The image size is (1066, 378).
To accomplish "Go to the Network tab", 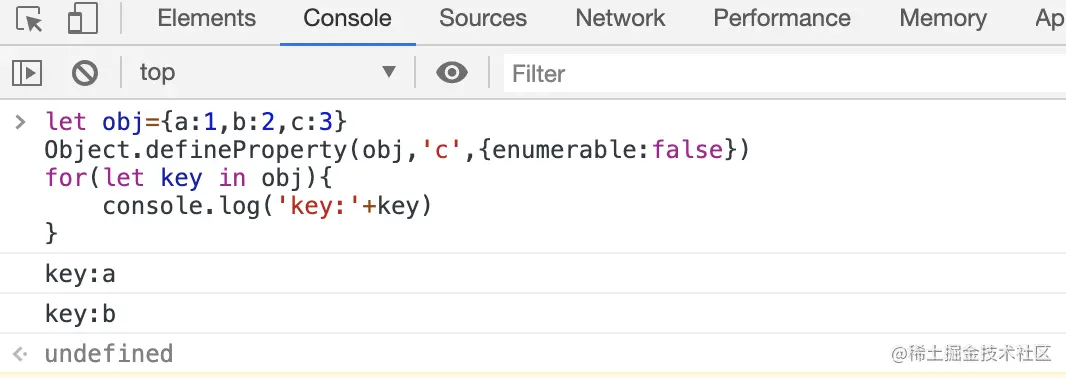I will pyautogui.click(x=620, y=18).
